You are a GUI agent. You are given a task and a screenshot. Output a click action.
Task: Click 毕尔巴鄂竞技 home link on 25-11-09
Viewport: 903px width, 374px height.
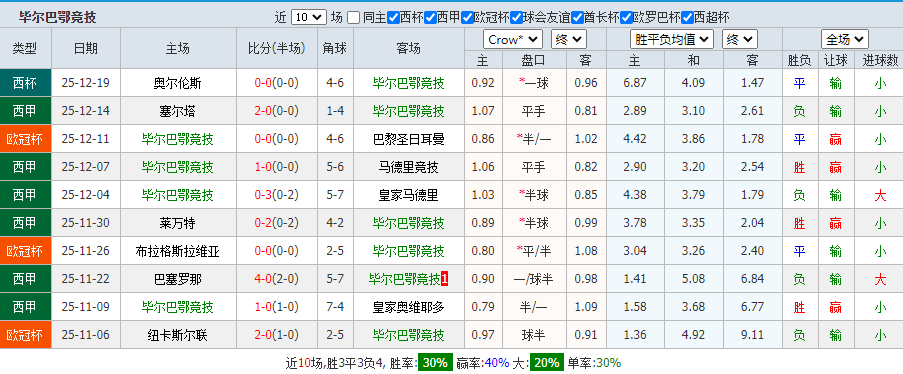click(x=177, y=307)
